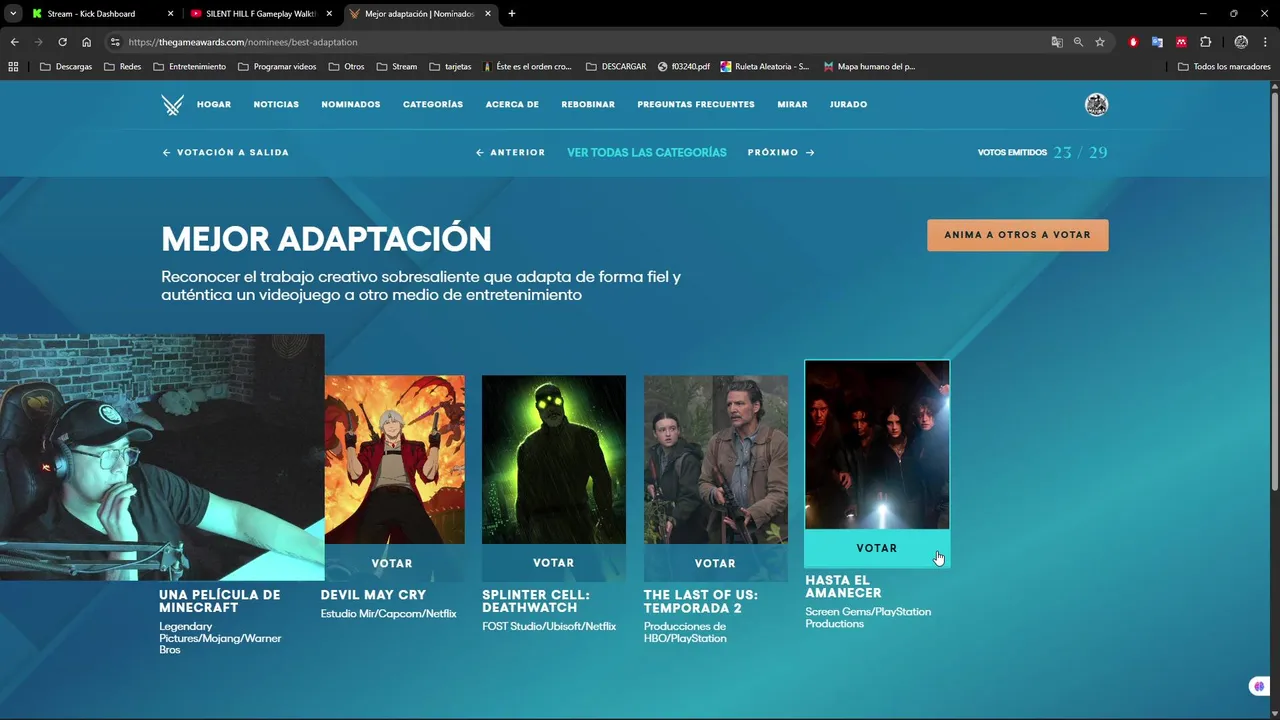Open the browser home page
The width and height of the screenshot is (1280, 720).
[x=86, y=42]
